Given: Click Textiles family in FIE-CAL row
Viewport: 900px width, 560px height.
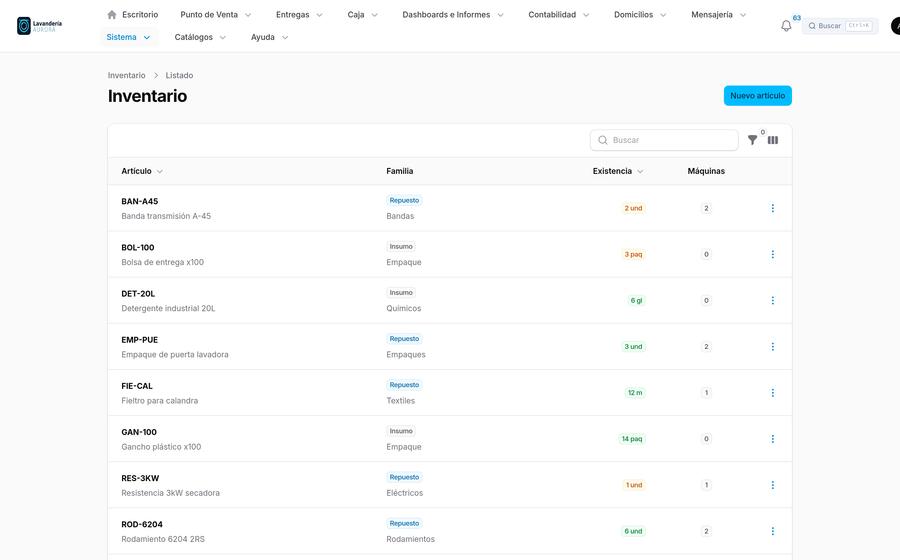Looking at the screenshot, I should pos(401,400).
